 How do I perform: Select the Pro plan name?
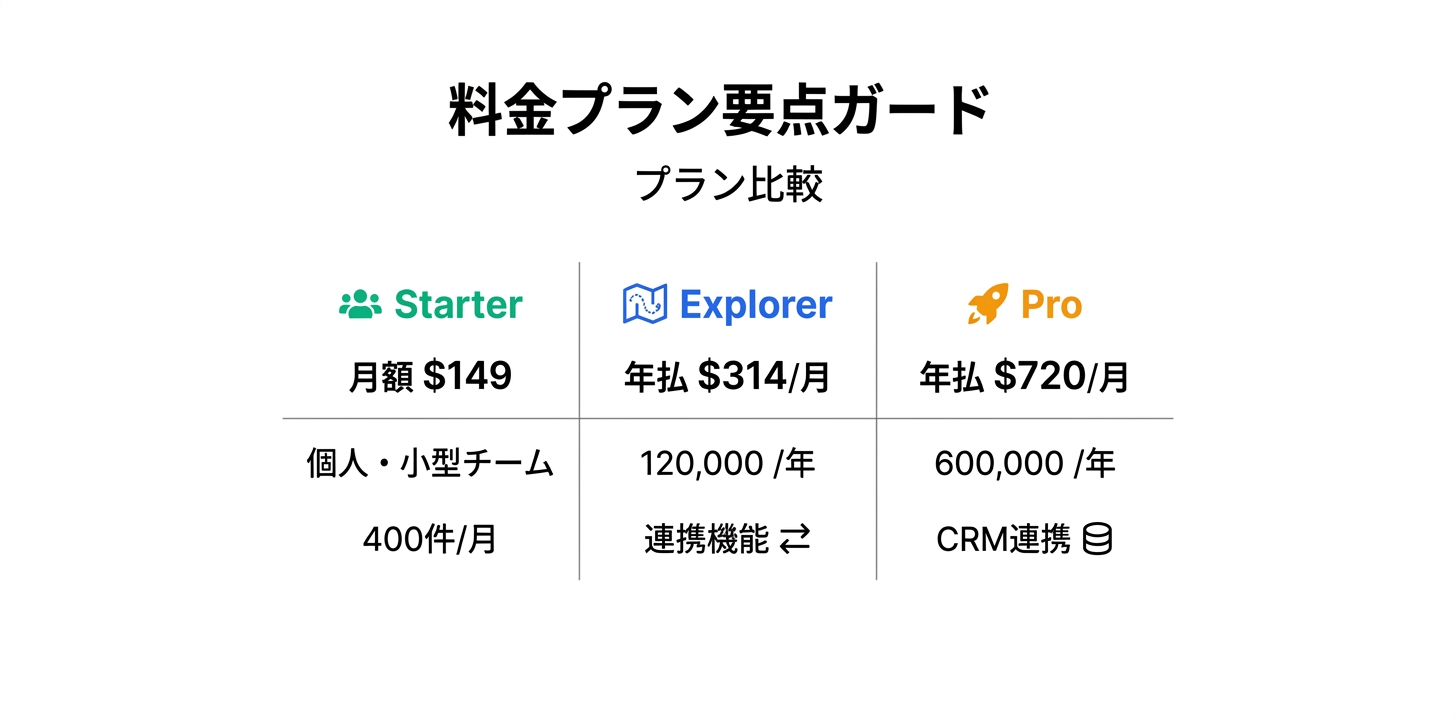1051,304
